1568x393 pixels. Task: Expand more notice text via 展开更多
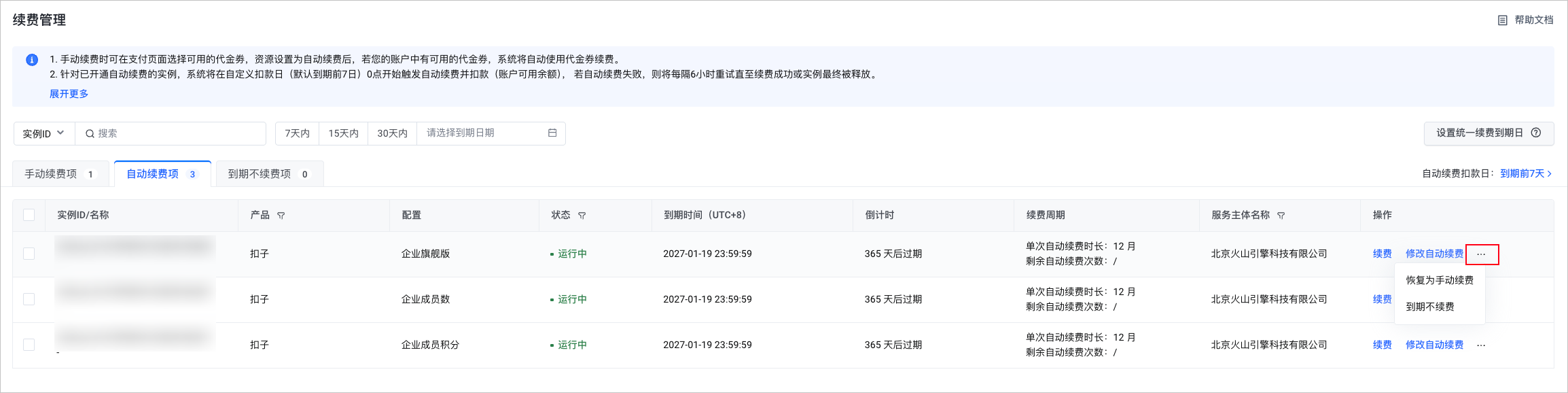[69, 94]
